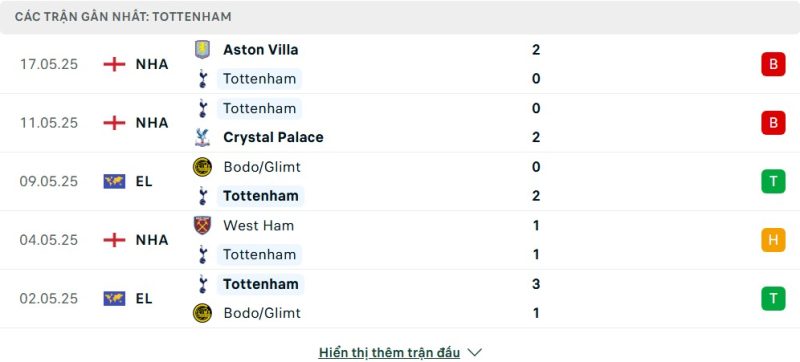Click the Tottenham crest in the 11.05.25 row
The image size is (800, 362).
coord(203,108)
